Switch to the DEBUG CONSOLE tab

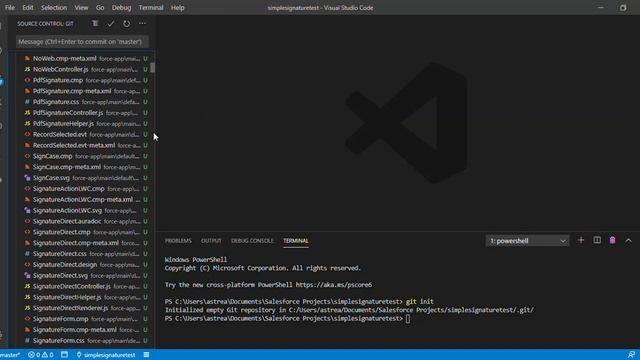point(252,241)
